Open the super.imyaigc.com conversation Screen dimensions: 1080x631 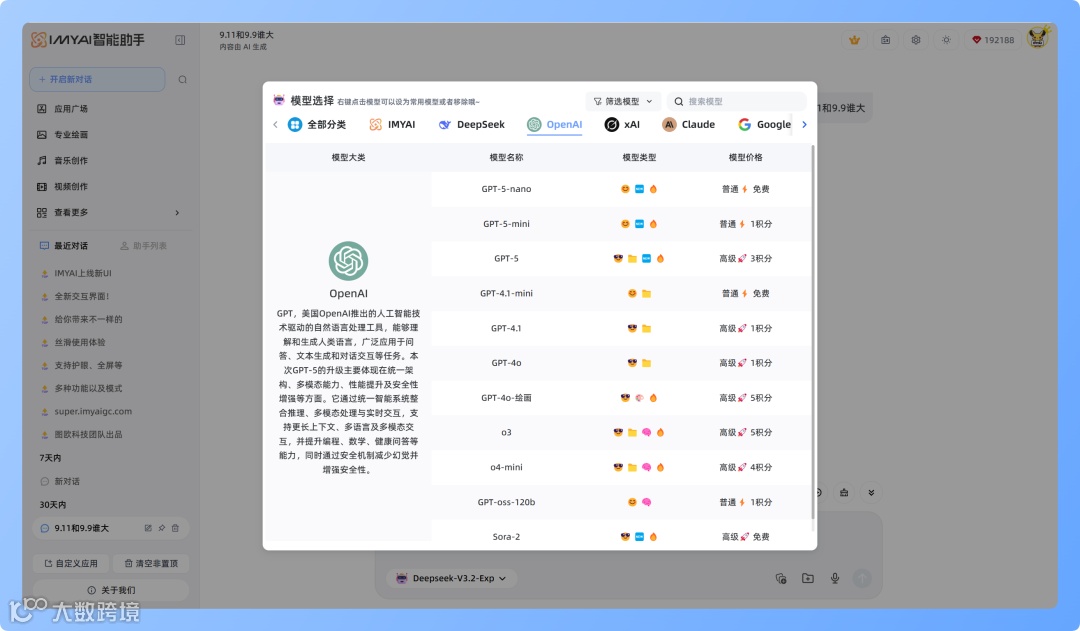(x=92, y=411)
